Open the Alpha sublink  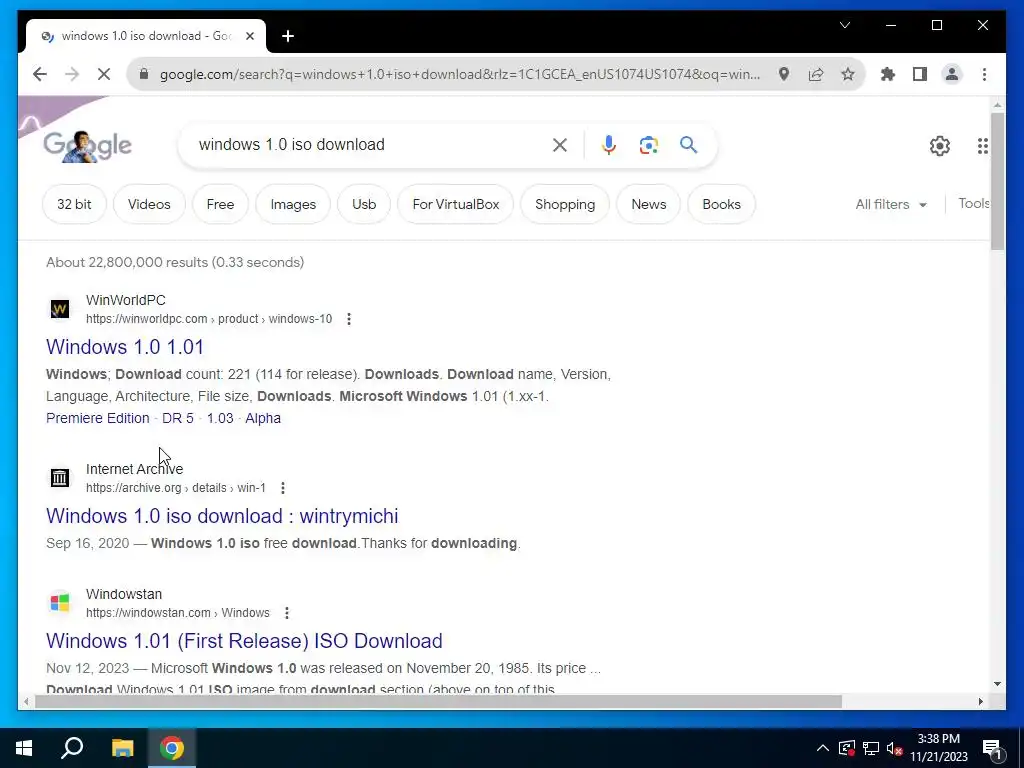263,418
